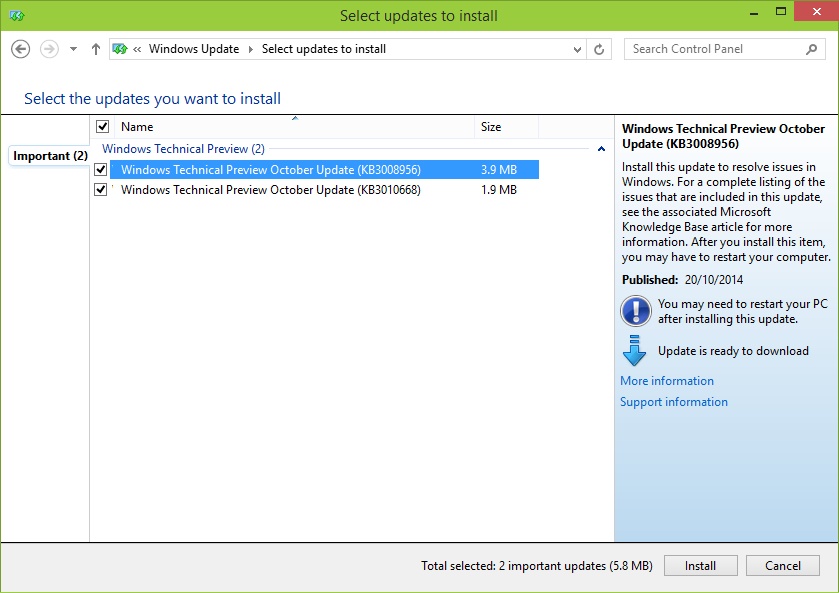
Task: Toggle the select-all checkbox in header
Action: pos(102,126)
